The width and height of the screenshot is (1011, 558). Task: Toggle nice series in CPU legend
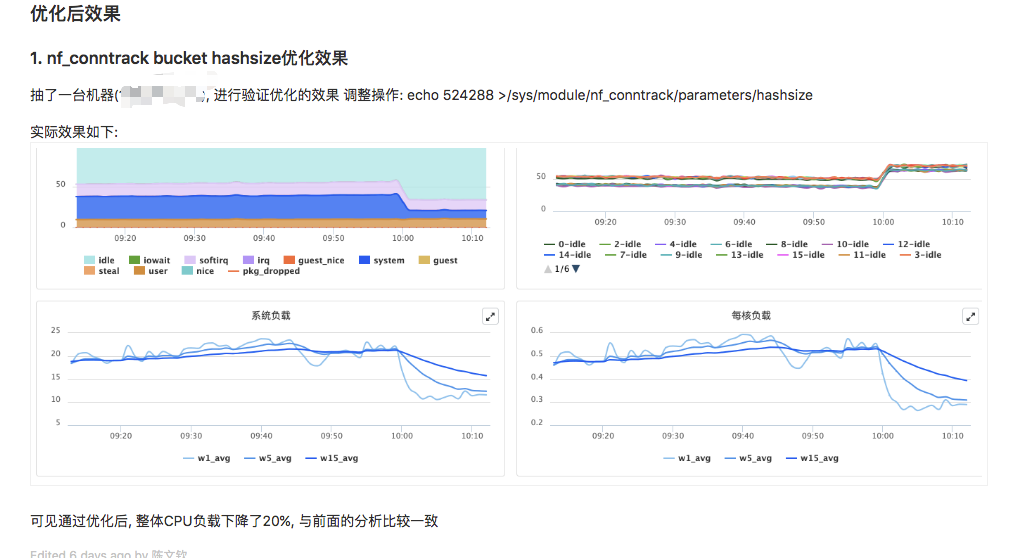click(197, 271)
